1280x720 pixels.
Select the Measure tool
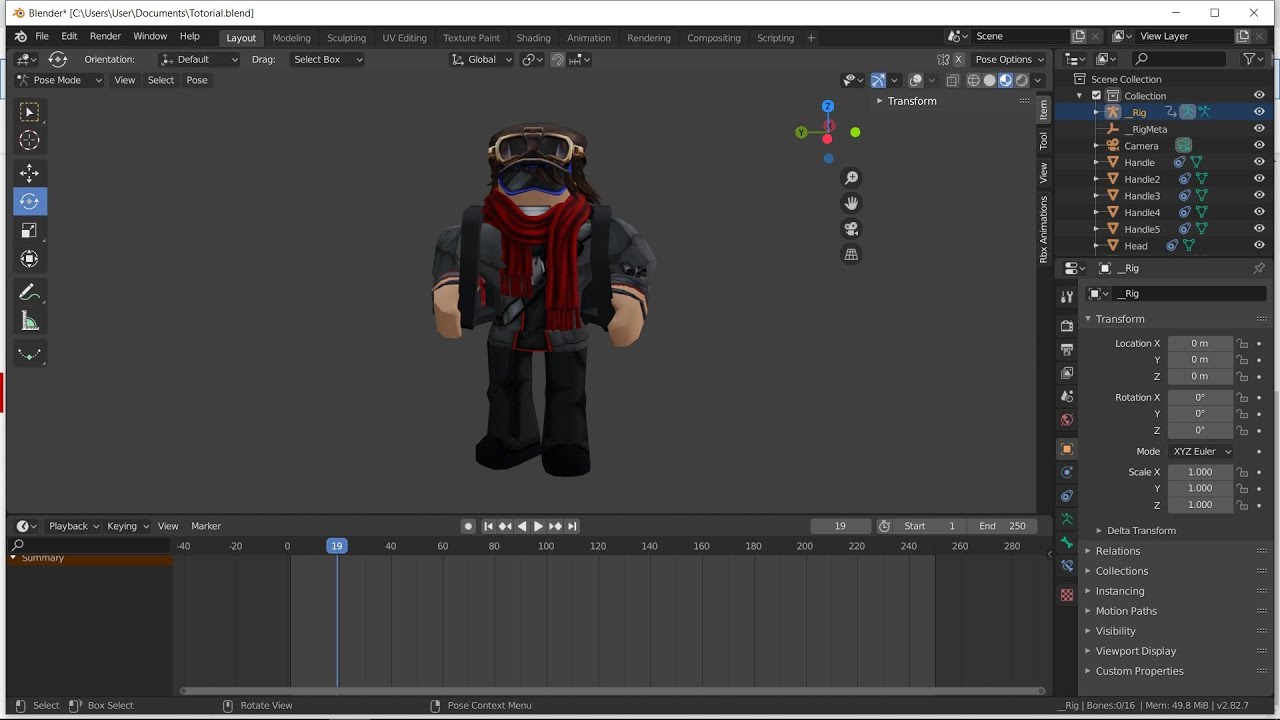point(29,321)
